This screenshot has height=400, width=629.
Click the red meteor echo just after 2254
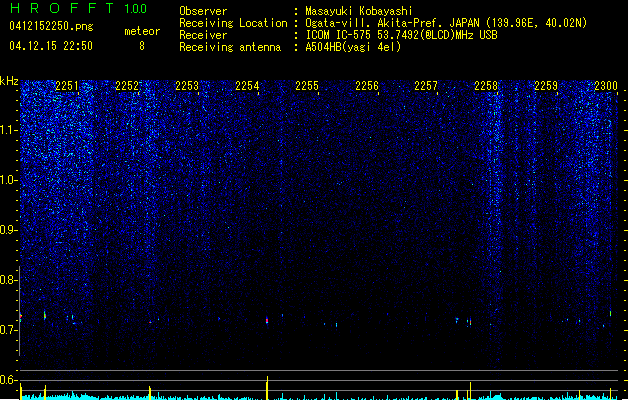[x=267, y=320]
